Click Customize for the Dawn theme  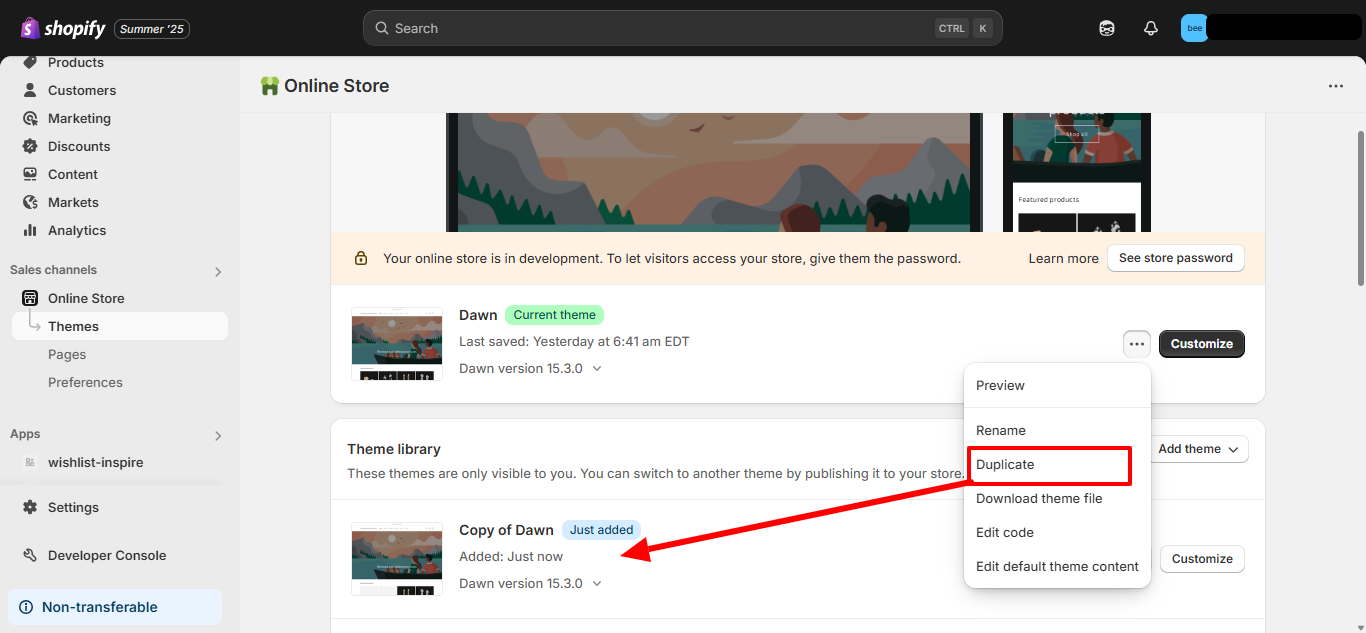tap(1201, 343)
